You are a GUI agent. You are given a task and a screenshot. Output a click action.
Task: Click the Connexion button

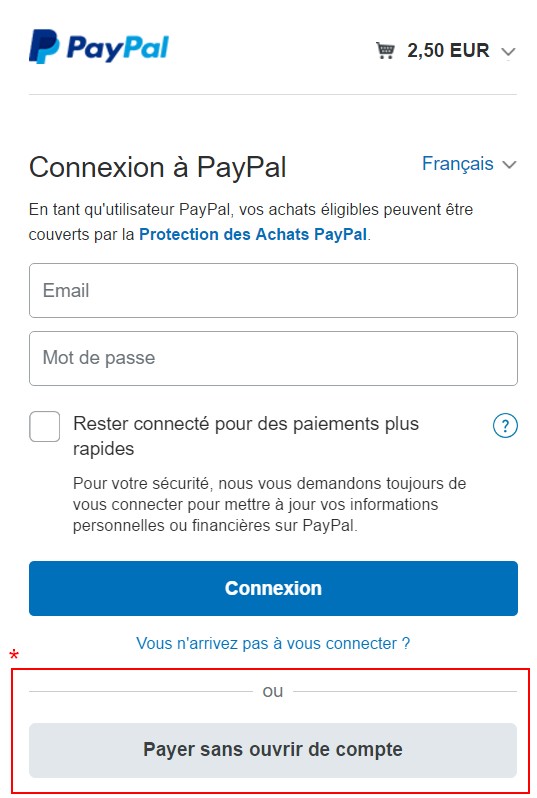coord(273,588)
